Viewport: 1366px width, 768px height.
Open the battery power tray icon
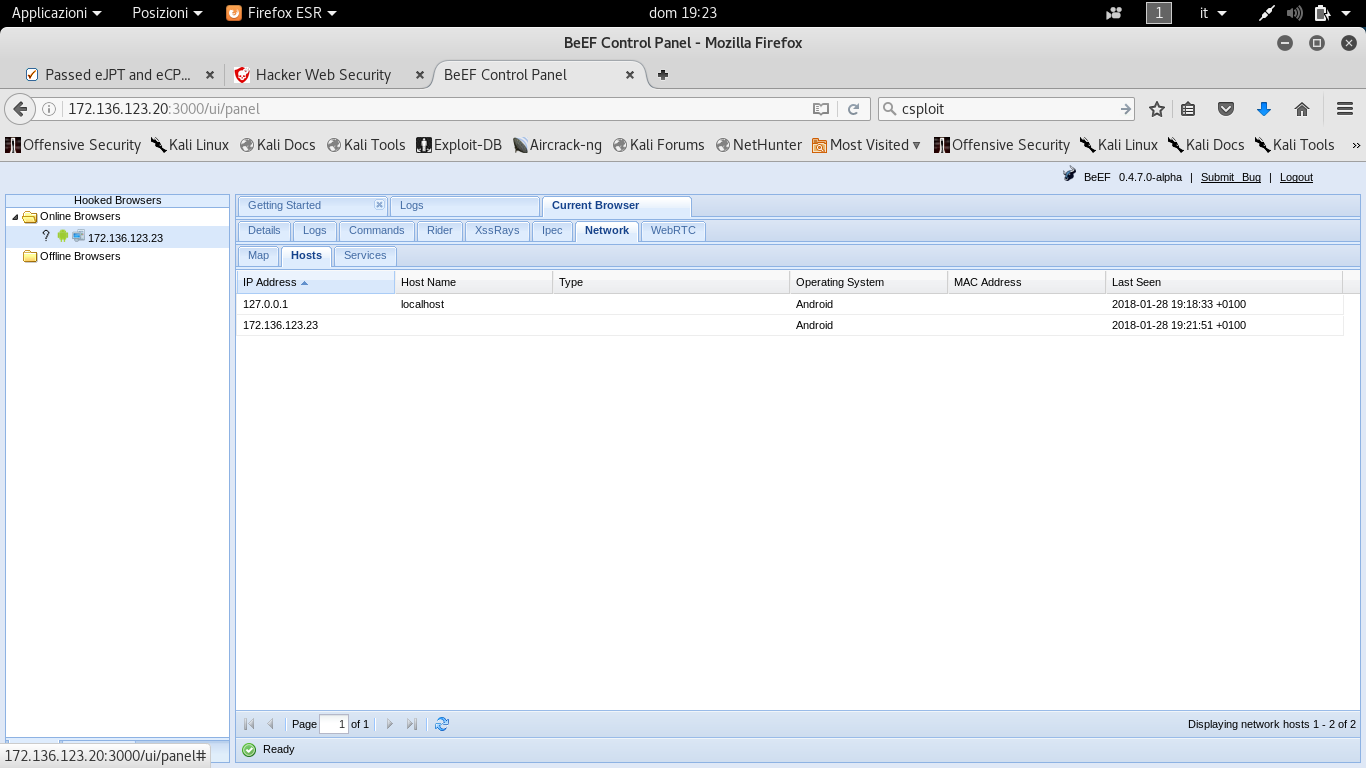point(1322,13)
